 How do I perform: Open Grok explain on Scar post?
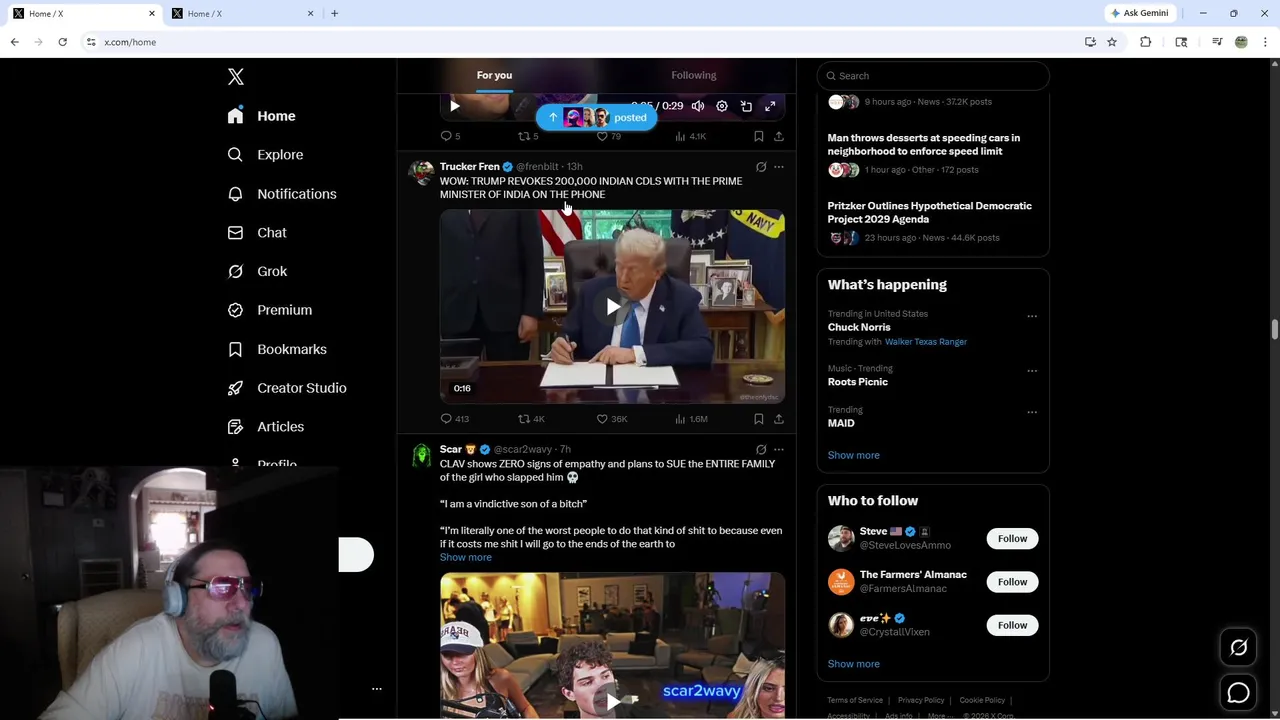coord(761,450)
